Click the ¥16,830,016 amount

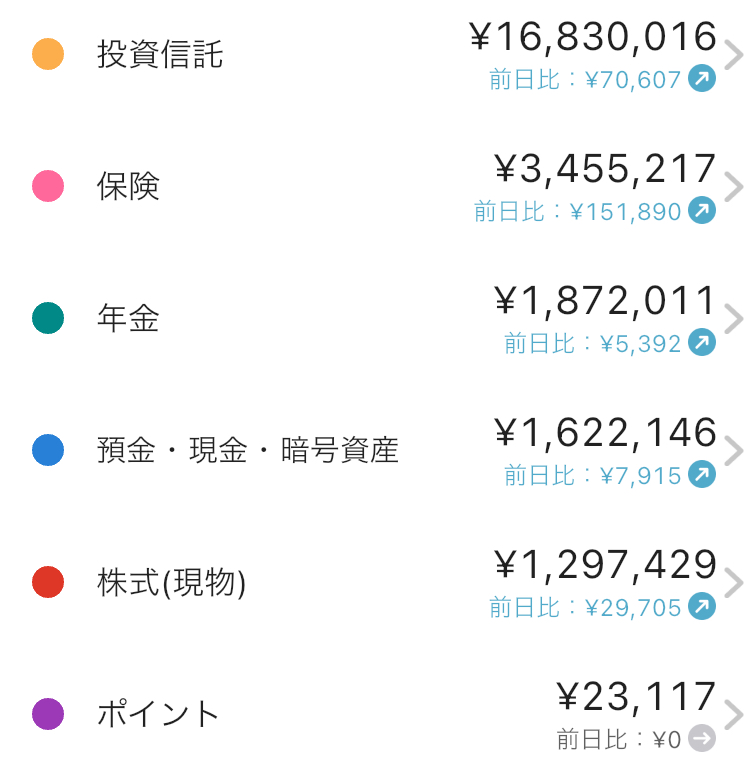click(x=593, y=37)
